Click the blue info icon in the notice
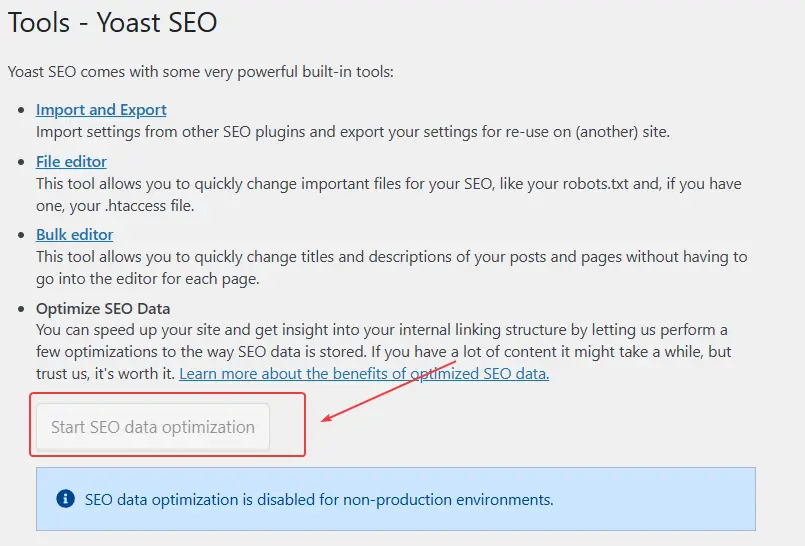This screenshot has height=546, width=805. (x=66, y=498)
